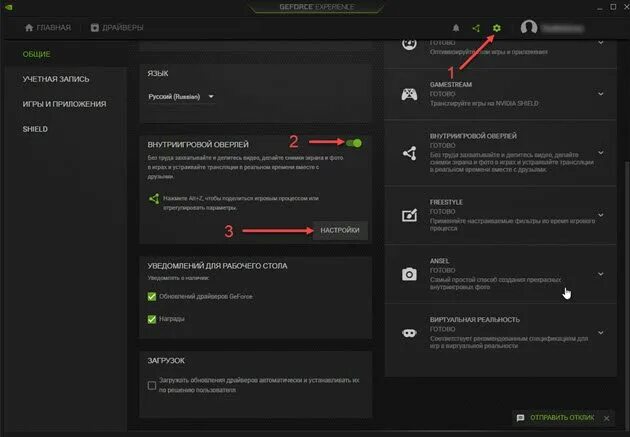This screenshot has width=630, height=437.
Task: Click the Ansel camera icon
Action: (409, 274)
